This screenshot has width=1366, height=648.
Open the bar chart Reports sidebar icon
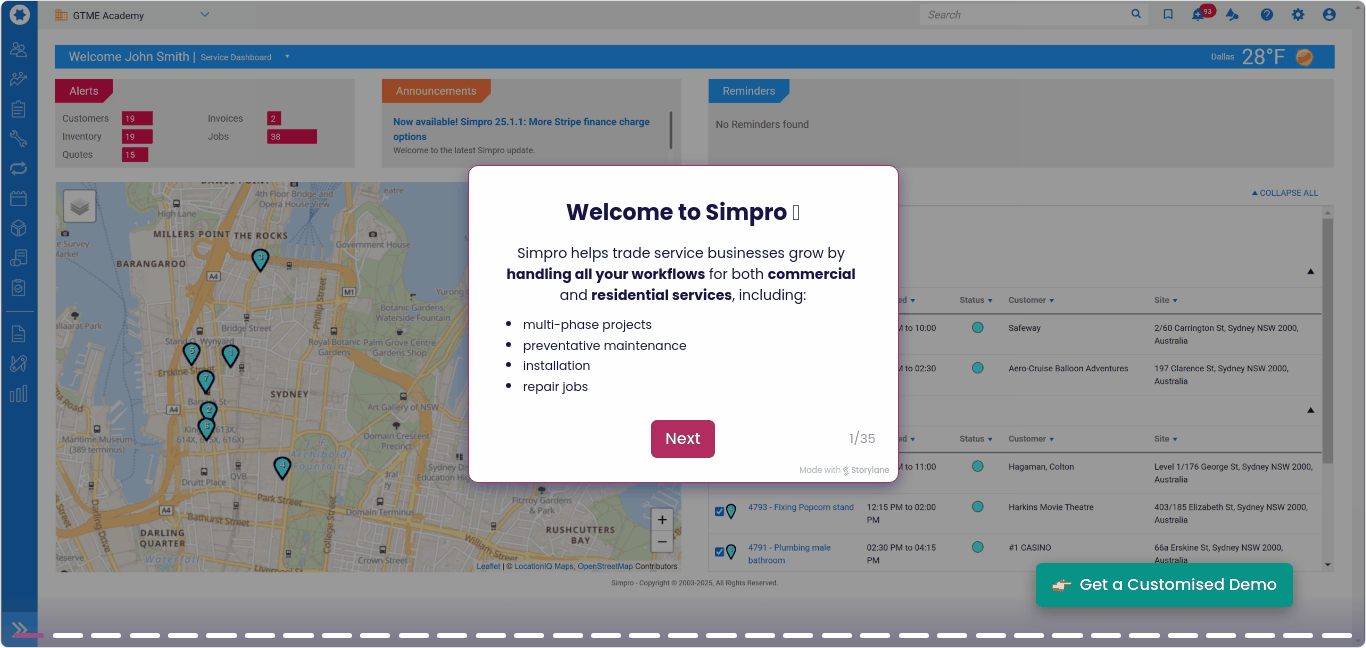coord(18,394)
